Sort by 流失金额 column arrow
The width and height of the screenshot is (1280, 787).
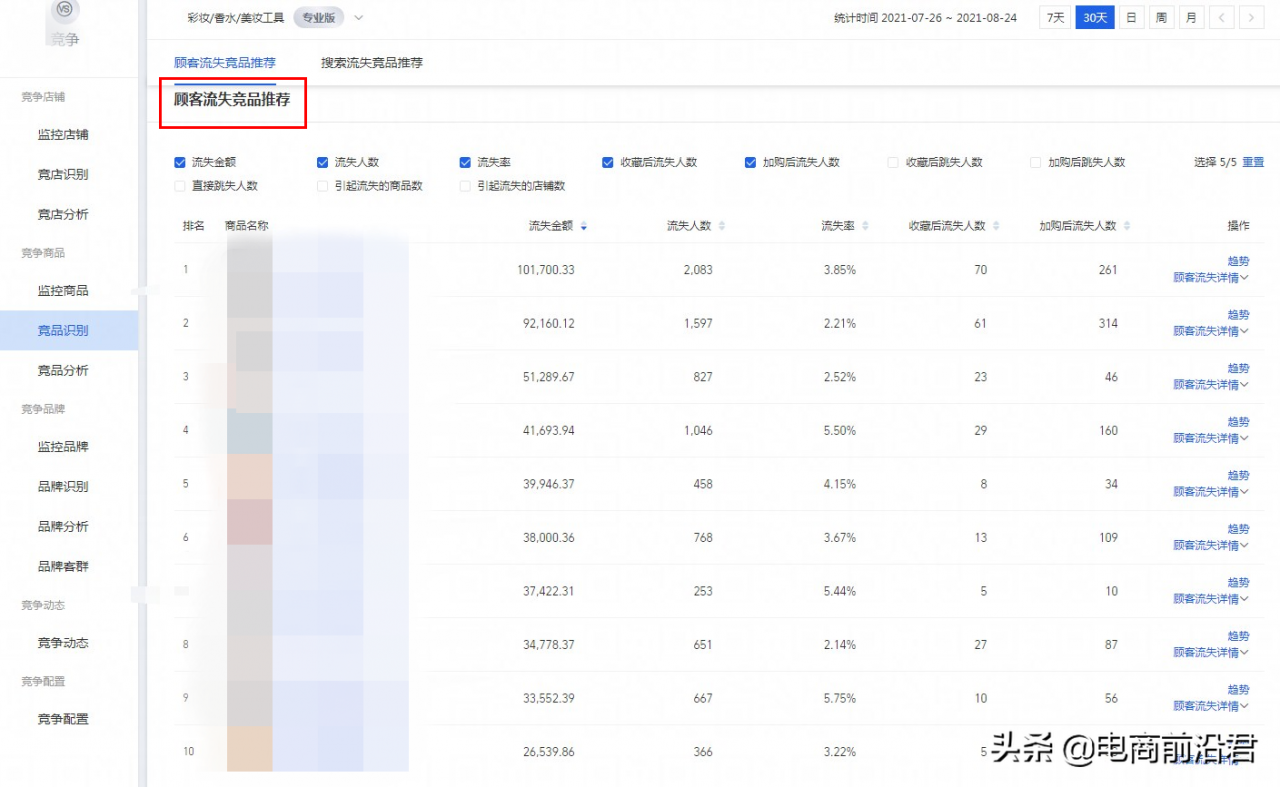click(584, 226)
